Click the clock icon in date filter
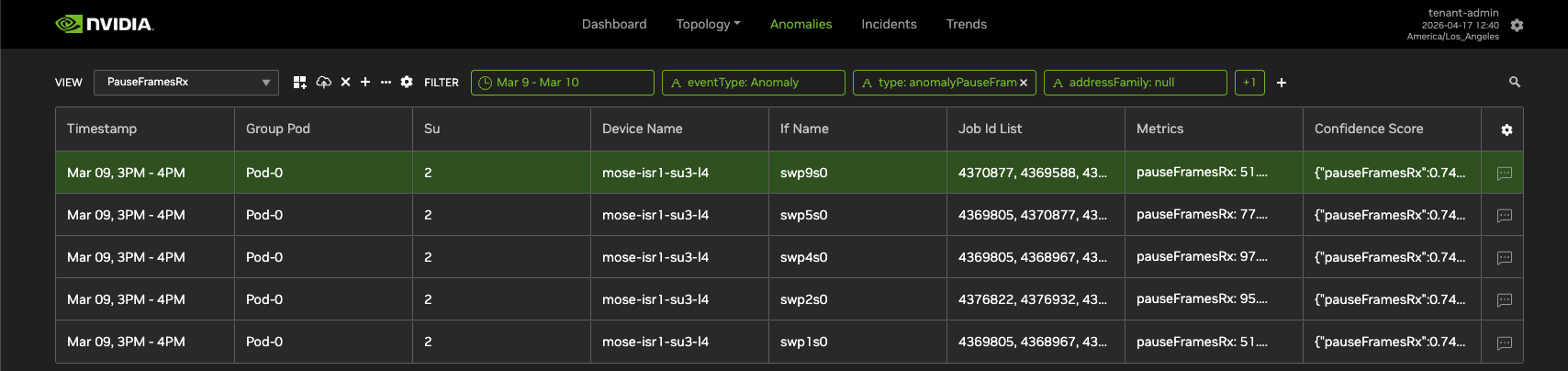The image size is (1568, 371). tap(486, 82)
